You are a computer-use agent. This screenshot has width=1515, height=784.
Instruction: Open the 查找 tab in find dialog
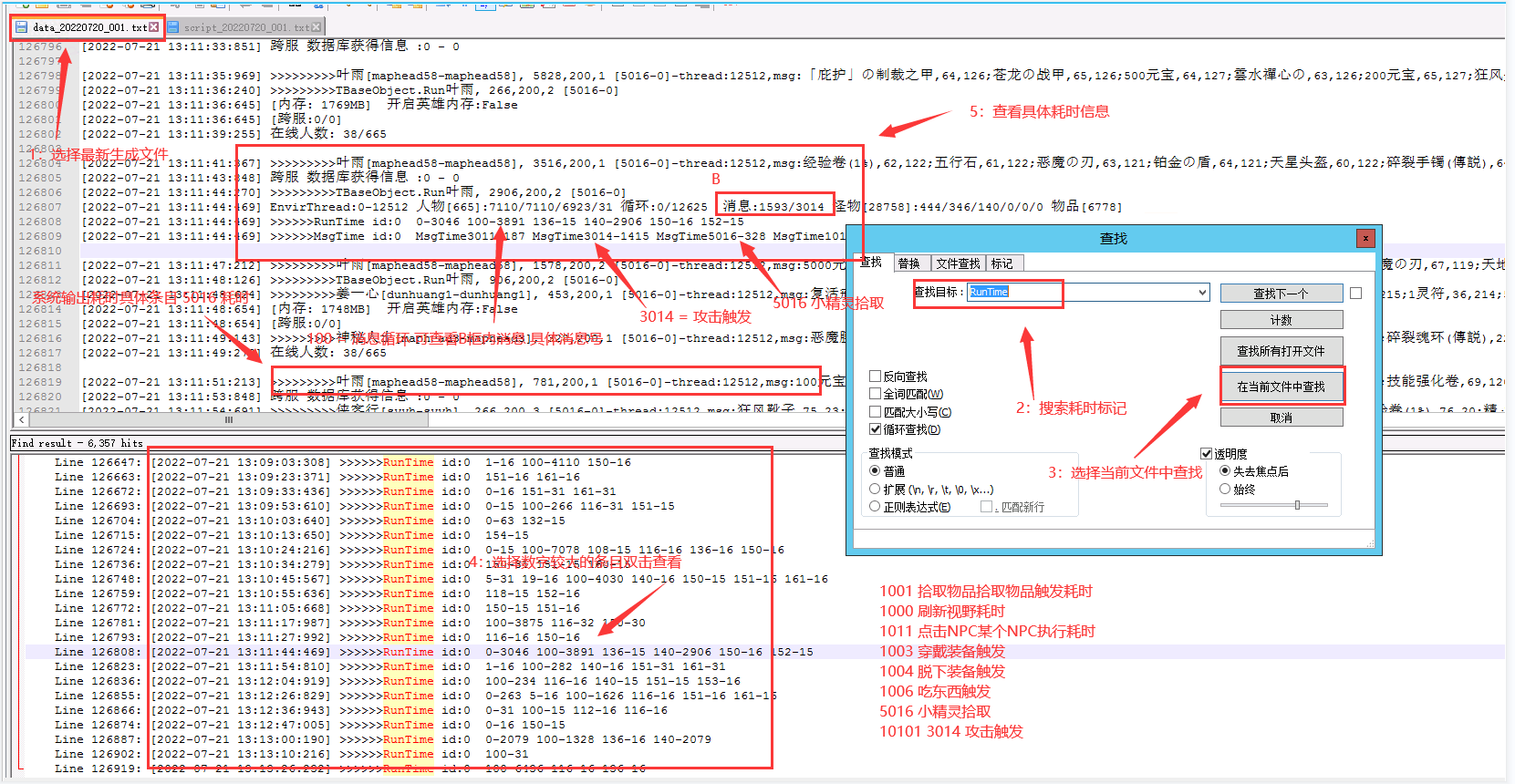click(x=871, y=263)
